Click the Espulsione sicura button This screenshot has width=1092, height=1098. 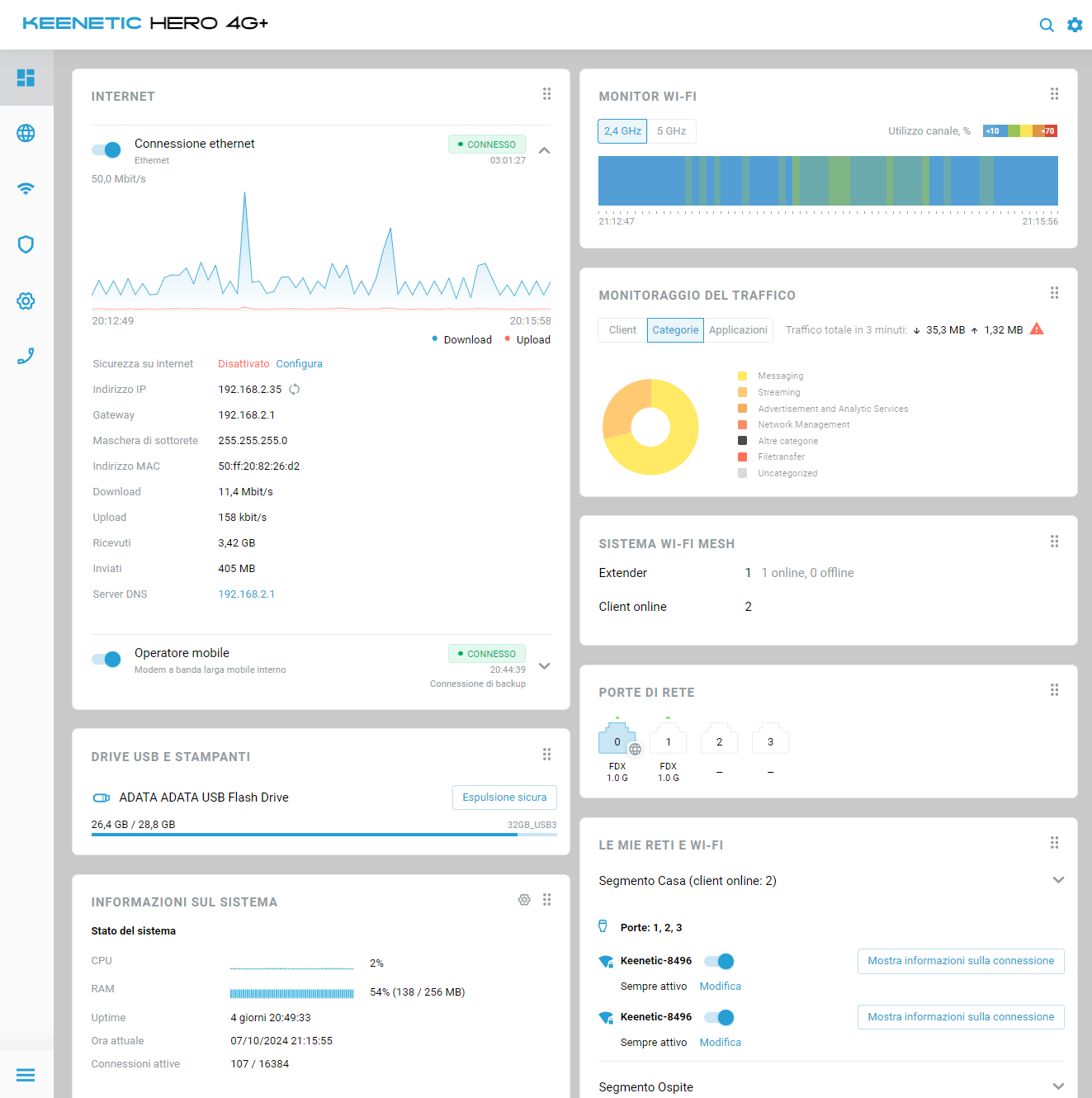[x=504, y=797]
